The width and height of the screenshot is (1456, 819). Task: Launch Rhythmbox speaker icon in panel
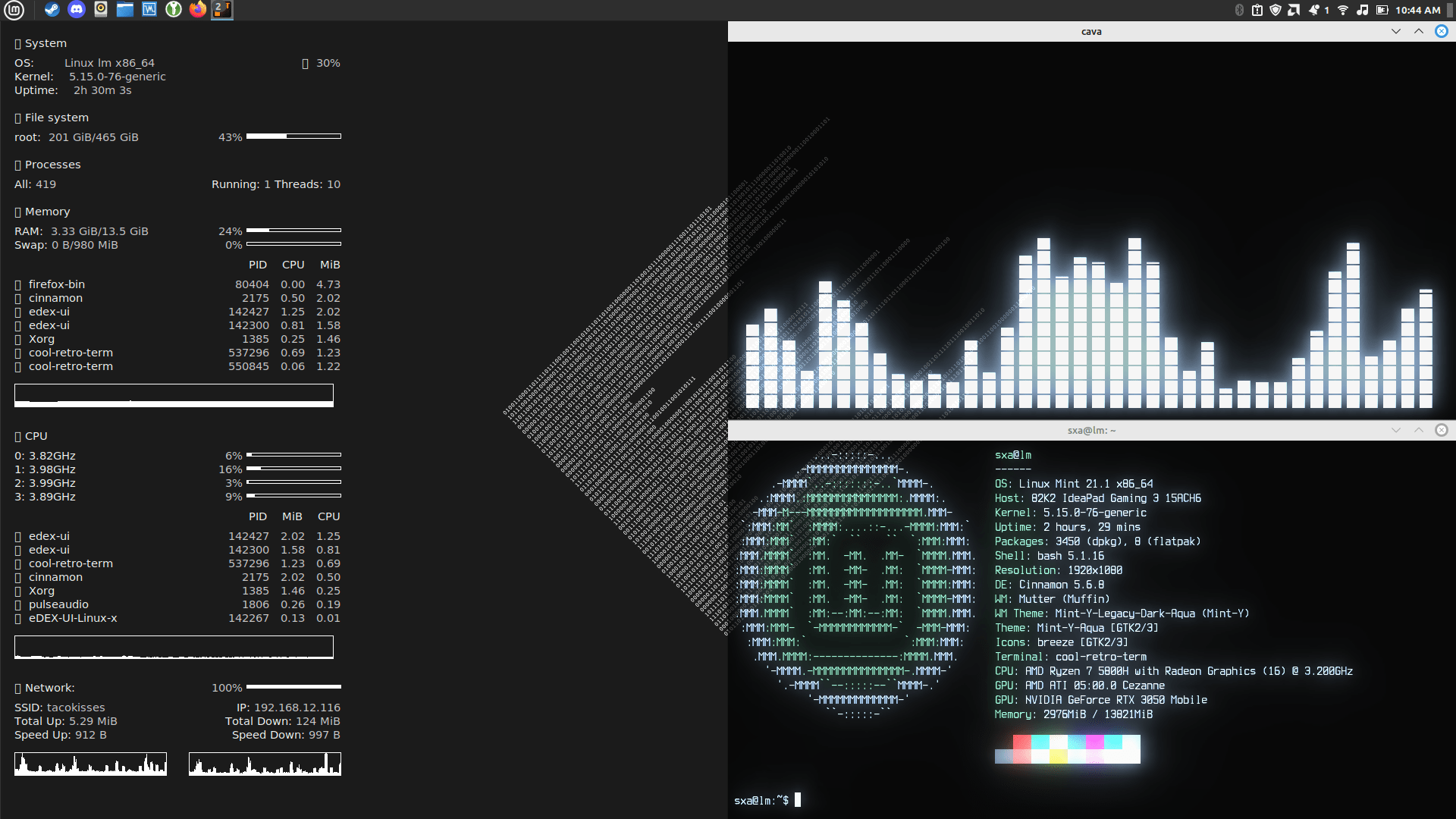pos(101,10)
